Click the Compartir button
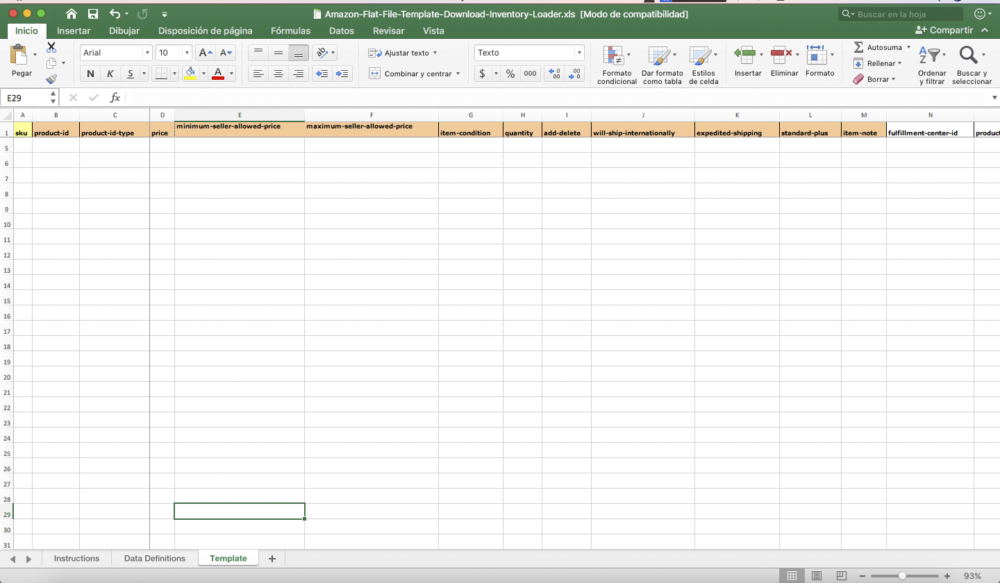Screen dimensions: 1000x583 coord(944,30)
